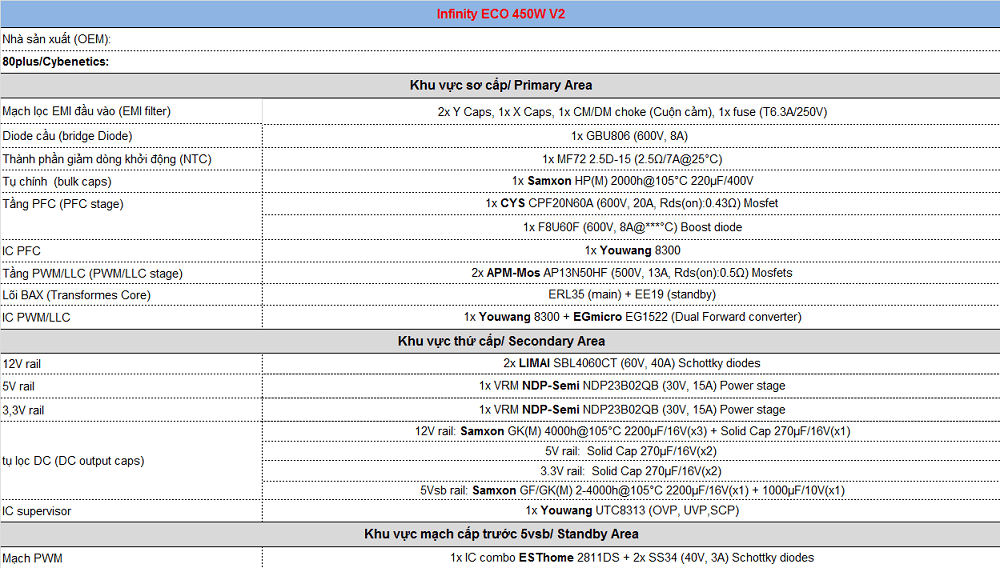The image size is (1000, 568).
Task: Click the 'Nhà sản xuất (OEM):' row
Action: pos(500,39)
